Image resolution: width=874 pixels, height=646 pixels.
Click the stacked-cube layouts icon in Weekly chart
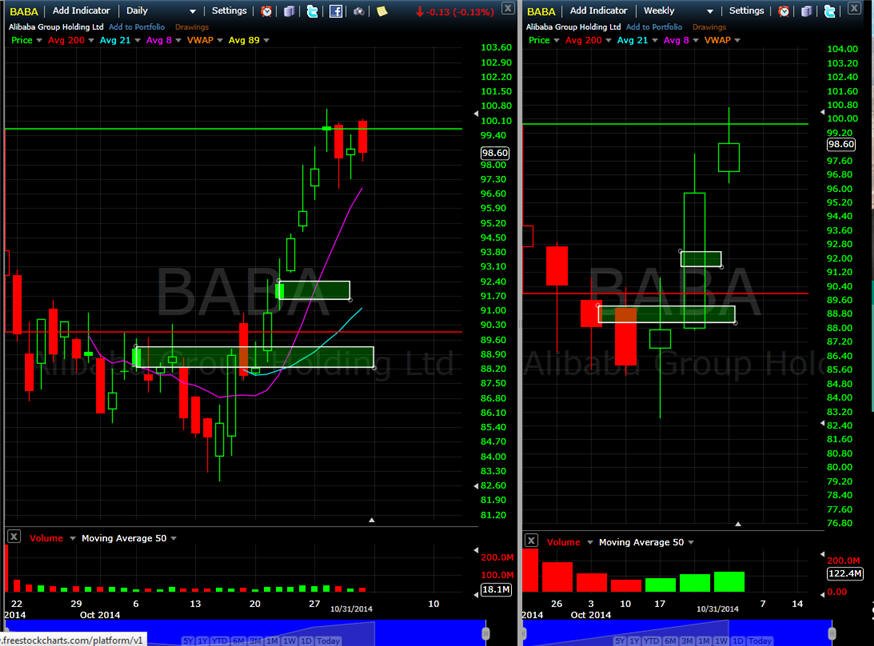[x=806, y=11]
